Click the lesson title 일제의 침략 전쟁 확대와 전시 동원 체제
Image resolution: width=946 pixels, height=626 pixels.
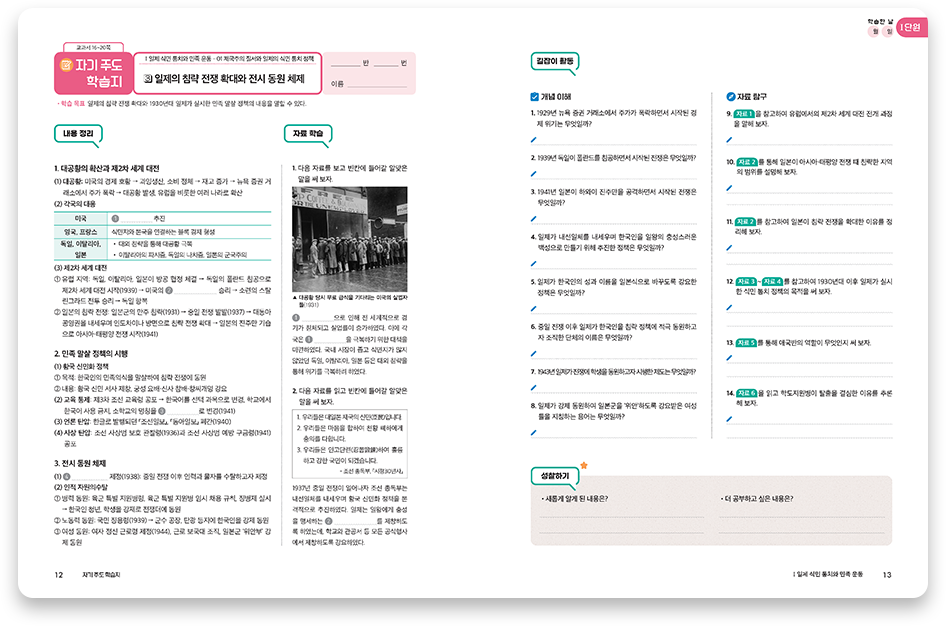point(229,79)
